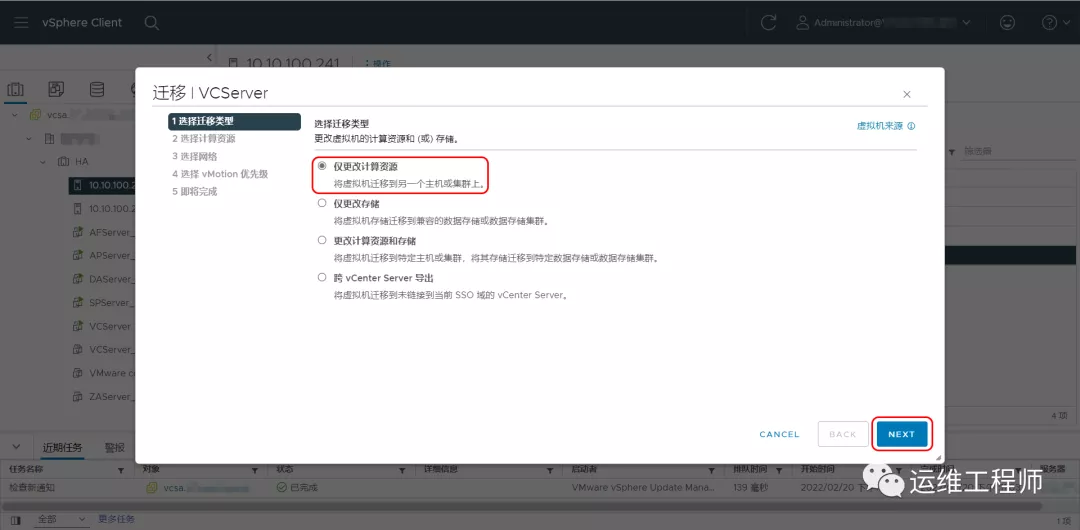The image size is (1080, 530).
Task: Click the CANCEL button
Action: pyautogui.click(x=779, y=434)
